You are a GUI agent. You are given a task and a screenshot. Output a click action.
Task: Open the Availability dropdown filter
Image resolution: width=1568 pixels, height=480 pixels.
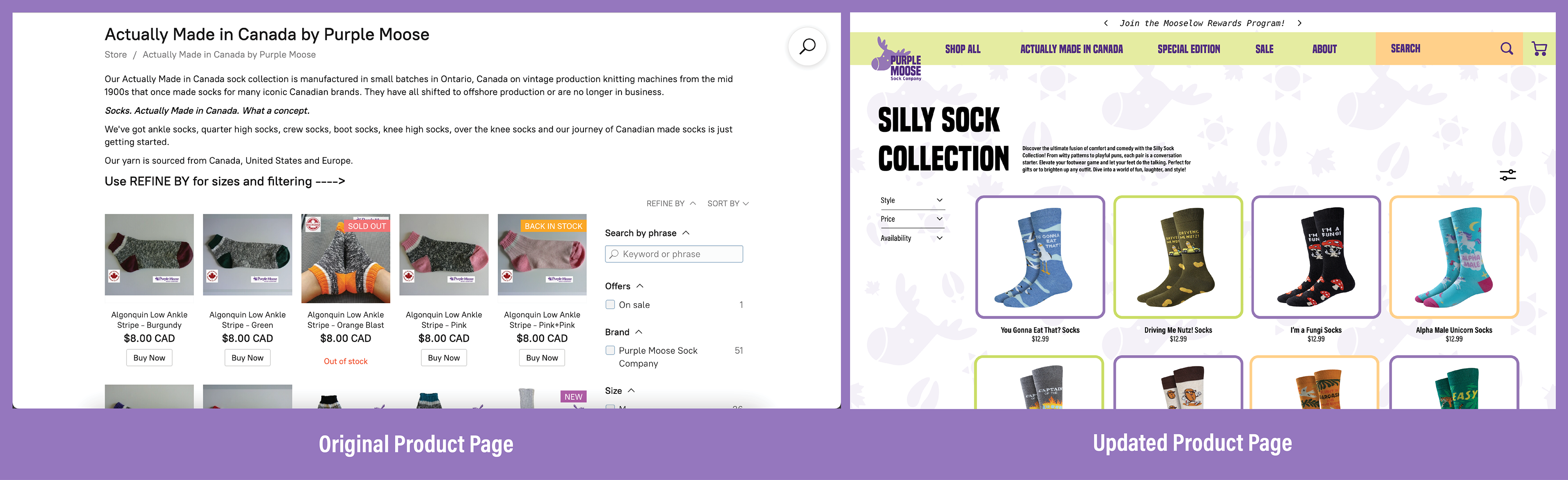(911, 238)
